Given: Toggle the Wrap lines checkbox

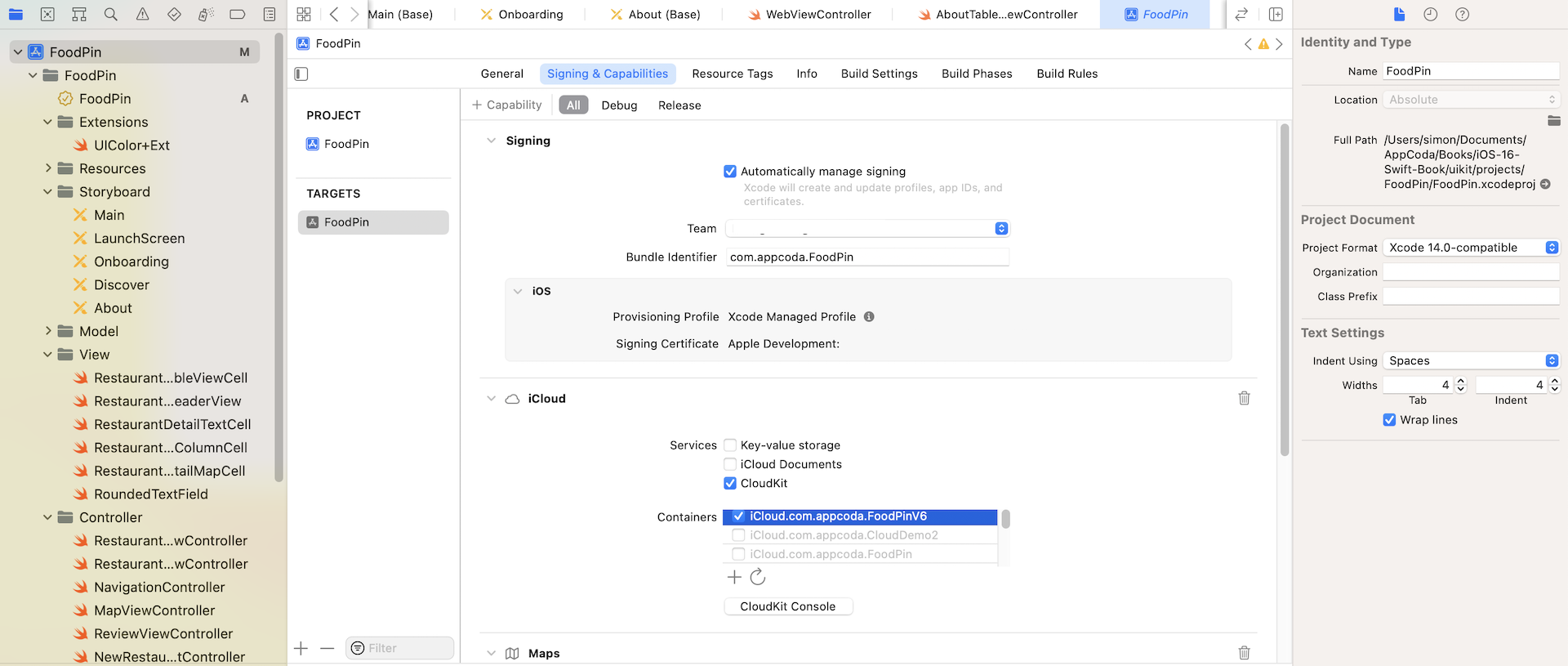Looking at the screenshot, I should 1389,420.
